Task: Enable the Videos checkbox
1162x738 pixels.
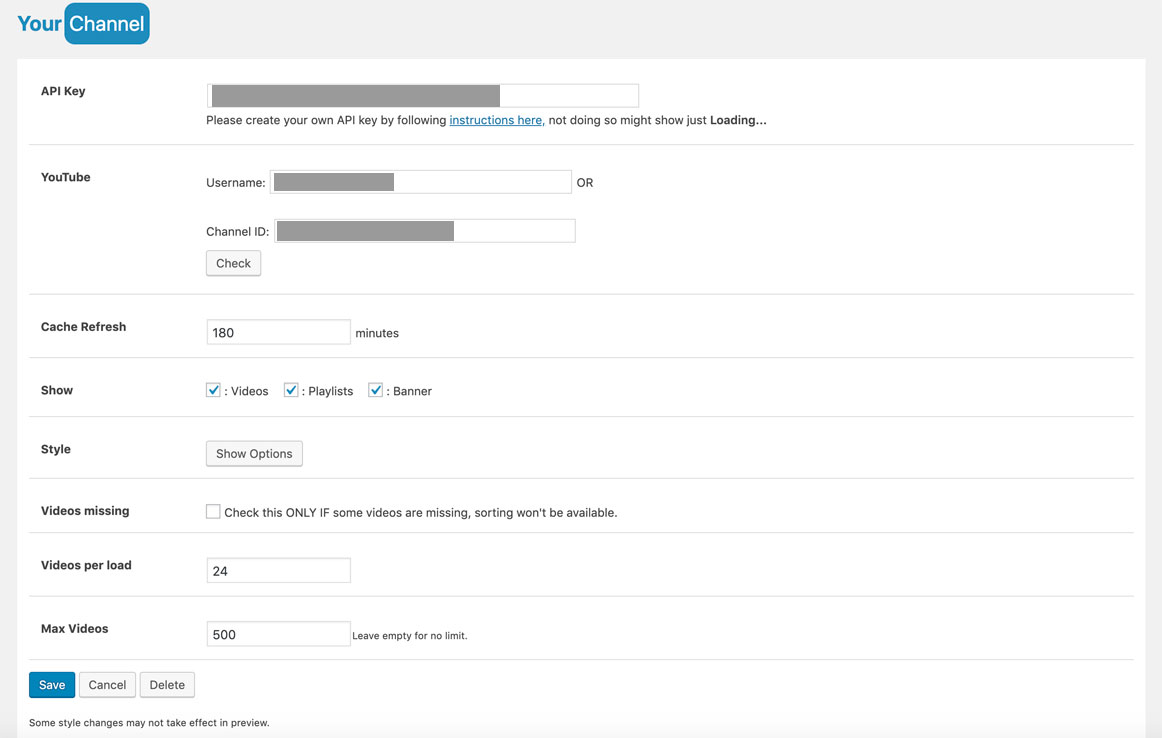Action: [x=213, y=390]
